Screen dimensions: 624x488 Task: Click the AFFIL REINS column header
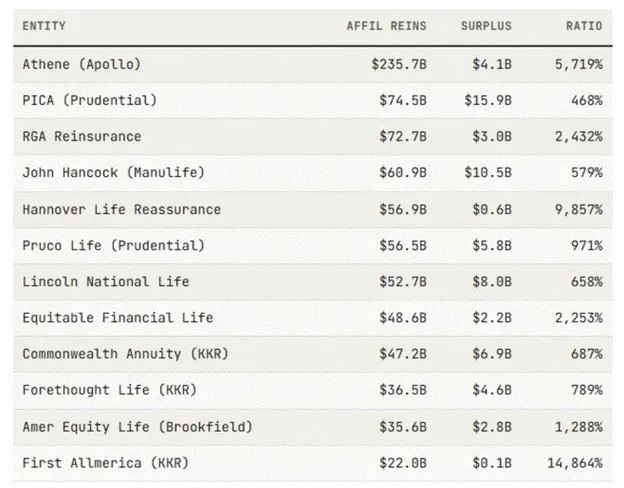tap(386, 26)
